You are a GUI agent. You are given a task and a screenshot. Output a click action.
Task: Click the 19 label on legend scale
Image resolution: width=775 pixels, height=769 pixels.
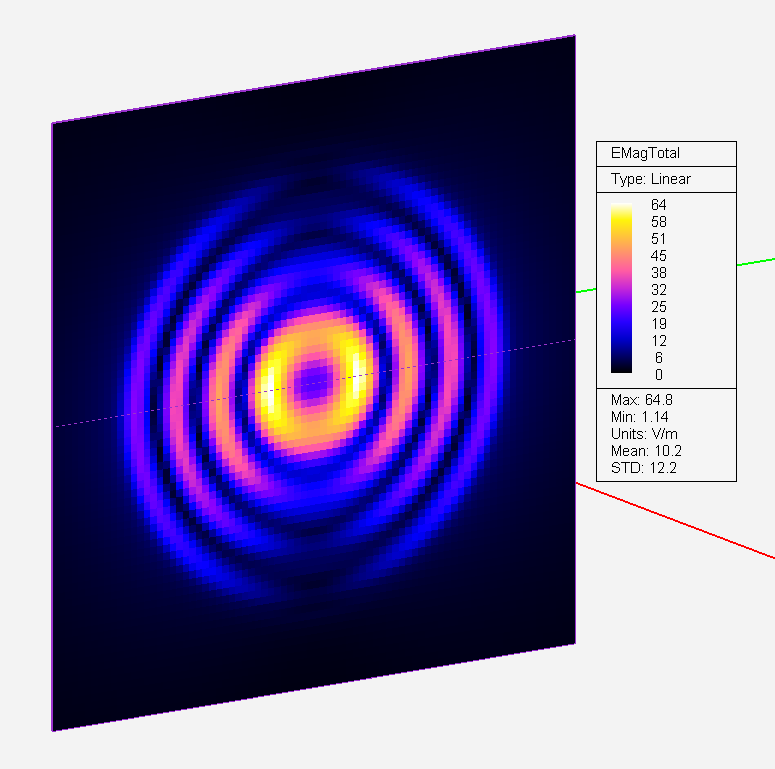pos(658,324)
